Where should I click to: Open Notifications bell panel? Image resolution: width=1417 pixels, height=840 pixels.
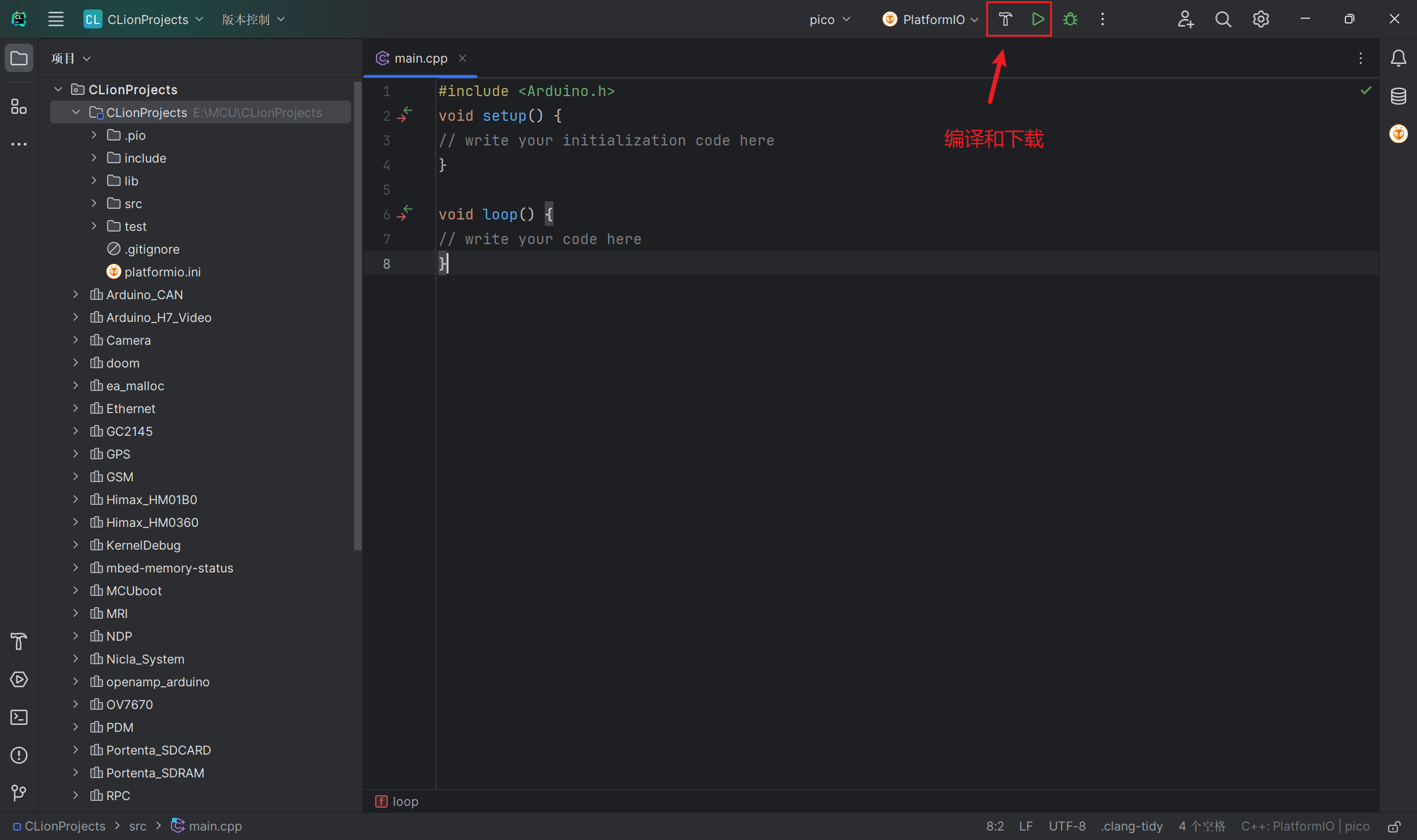1398,58
